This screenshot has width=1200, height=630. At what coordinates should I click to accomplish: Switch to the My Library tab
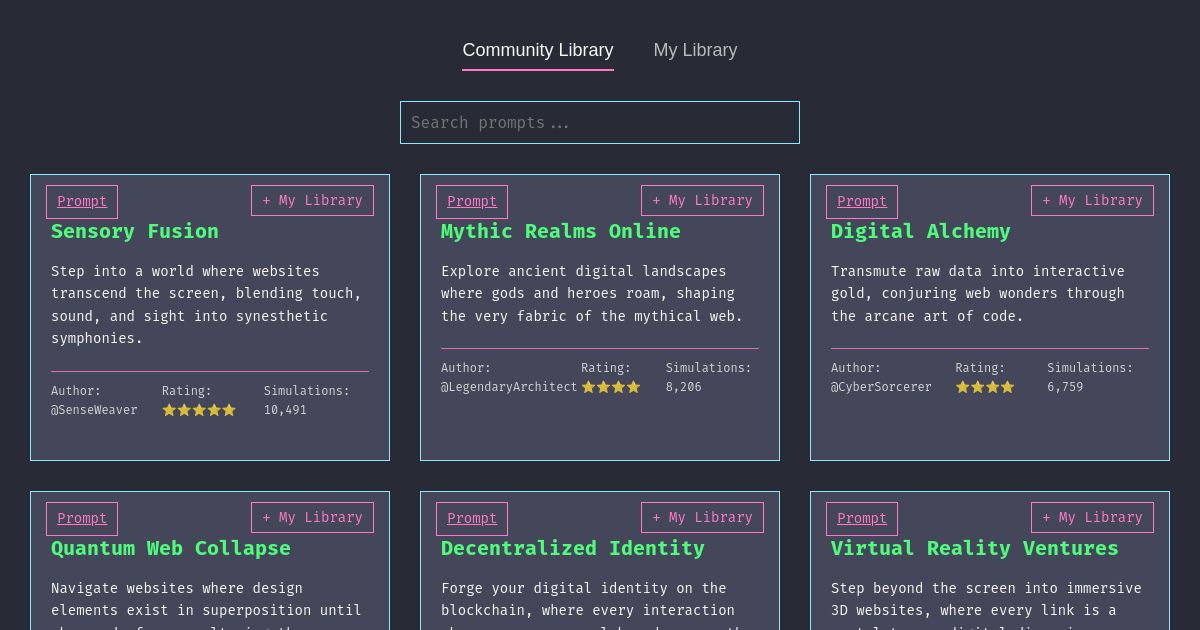[x=695, y=50]
